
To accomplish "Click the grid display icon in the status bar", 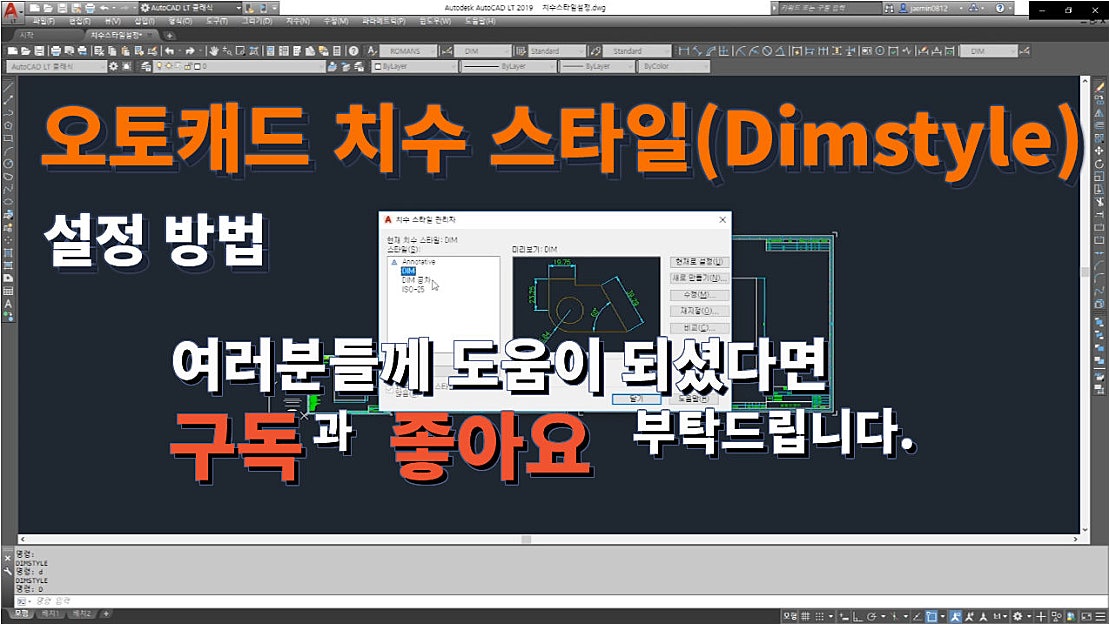I will [x=806, y=614].
